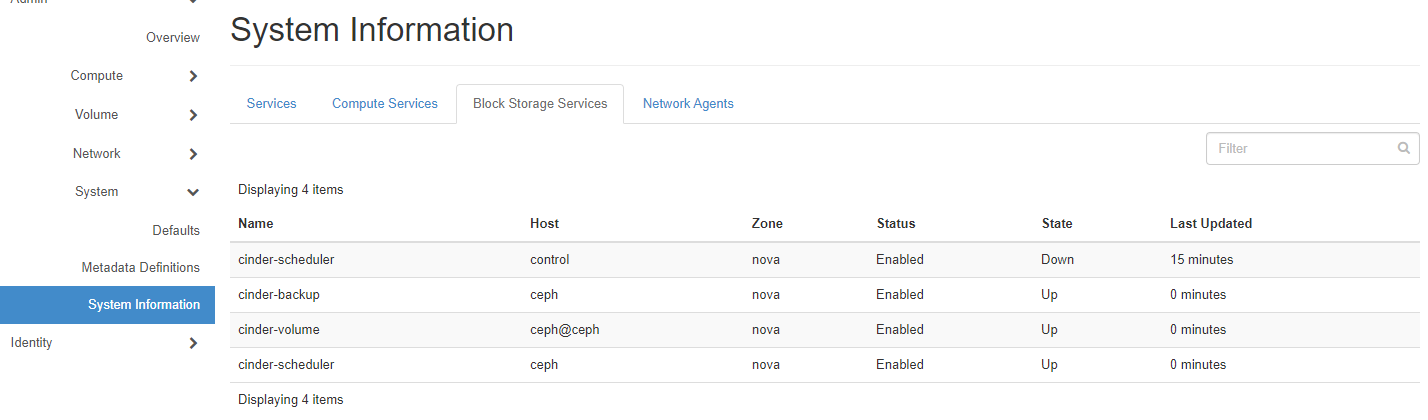This screenshot has height=420, width=1428.
Task: Open the Network Agents tab
Action: tap(688, 104)
